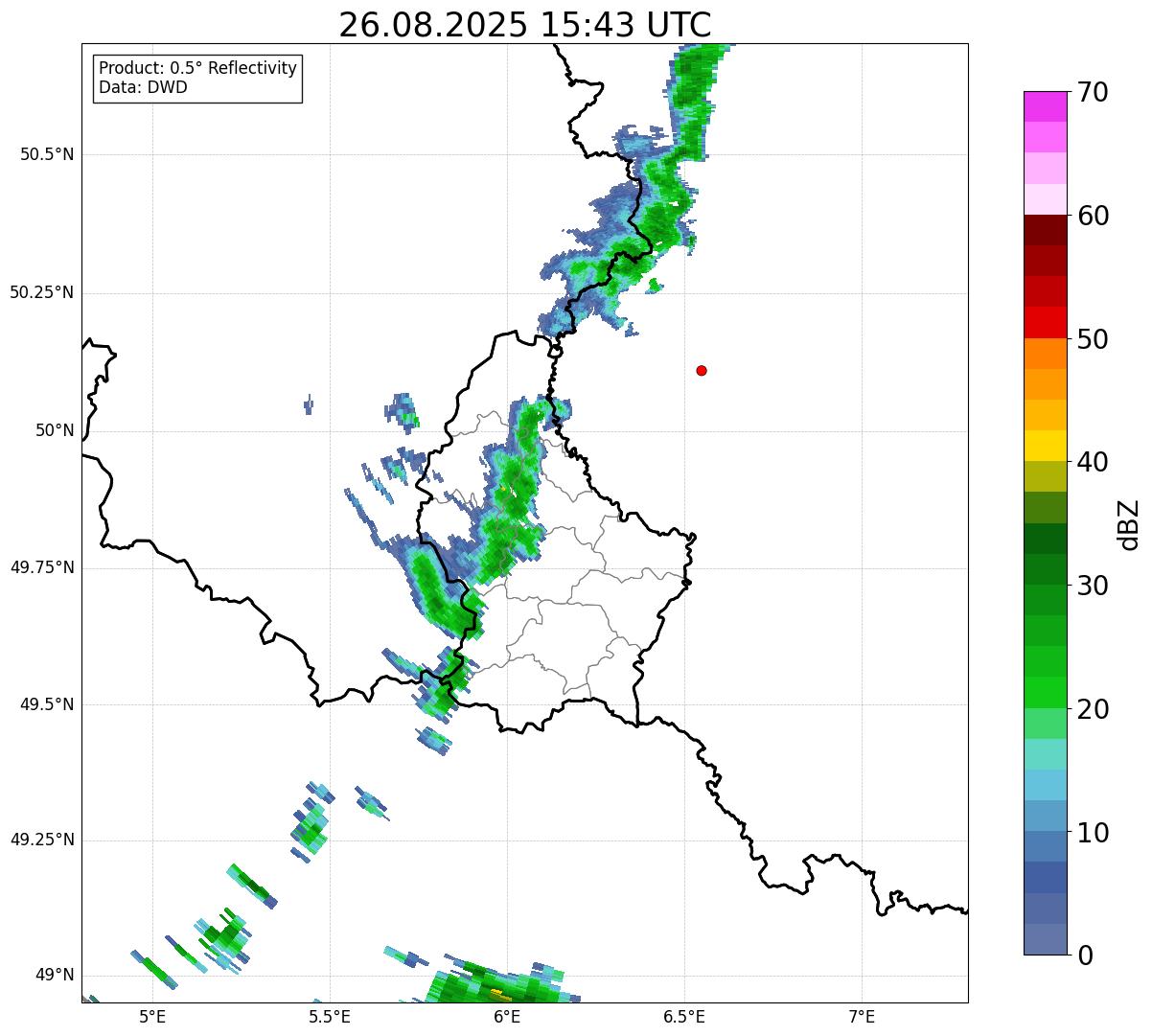Click the '6.5°E' longitude label
This screenshot has width=1152, height=1036.
click(x=684, y=1016)
